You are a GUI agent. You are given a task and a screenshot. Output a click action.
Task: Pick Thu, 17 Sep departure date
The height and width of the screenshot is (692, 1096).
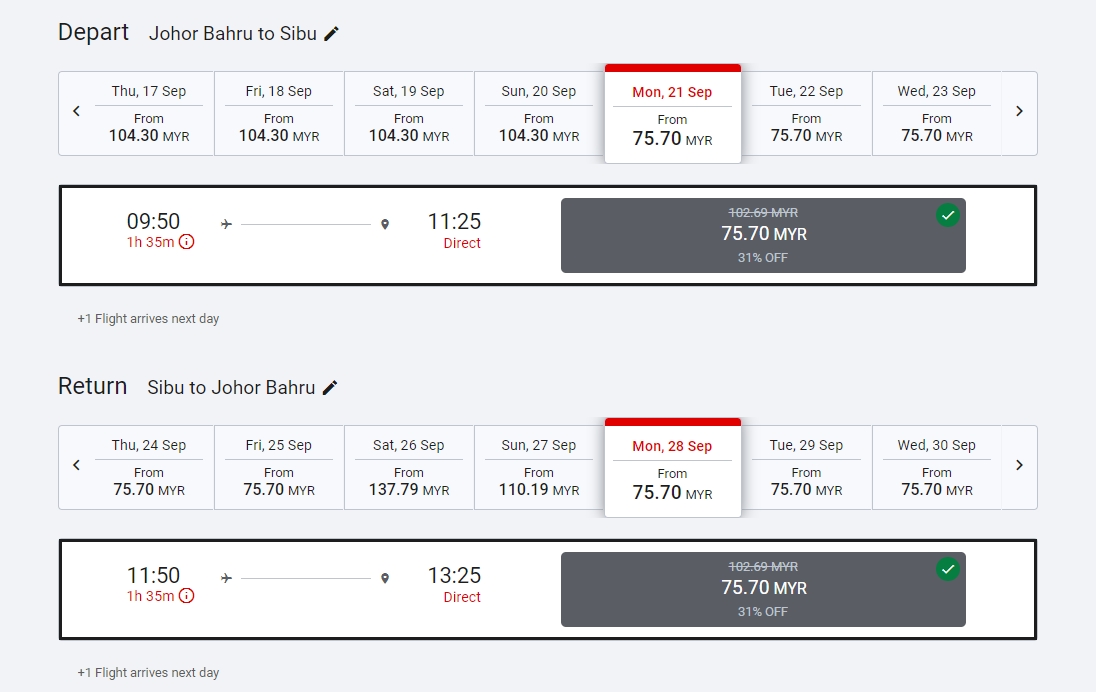149,114
